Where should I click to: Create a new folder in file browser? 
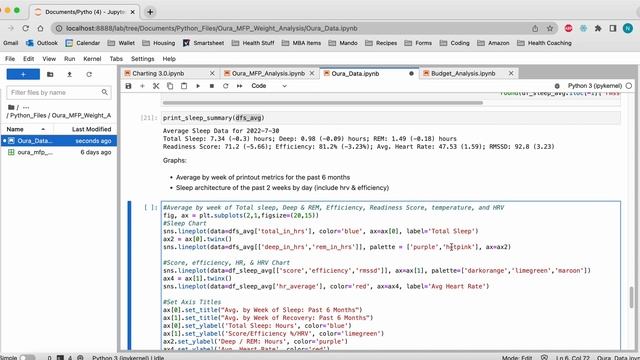pyautogui.click(x=50, y=74)
